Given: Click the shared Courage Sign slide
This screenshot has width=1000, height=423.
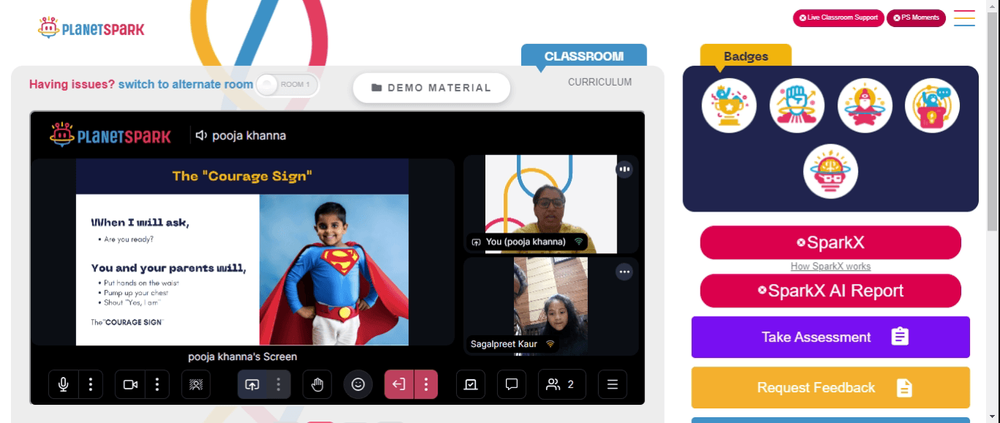Looking at the screenshot, I should point(242,252).
